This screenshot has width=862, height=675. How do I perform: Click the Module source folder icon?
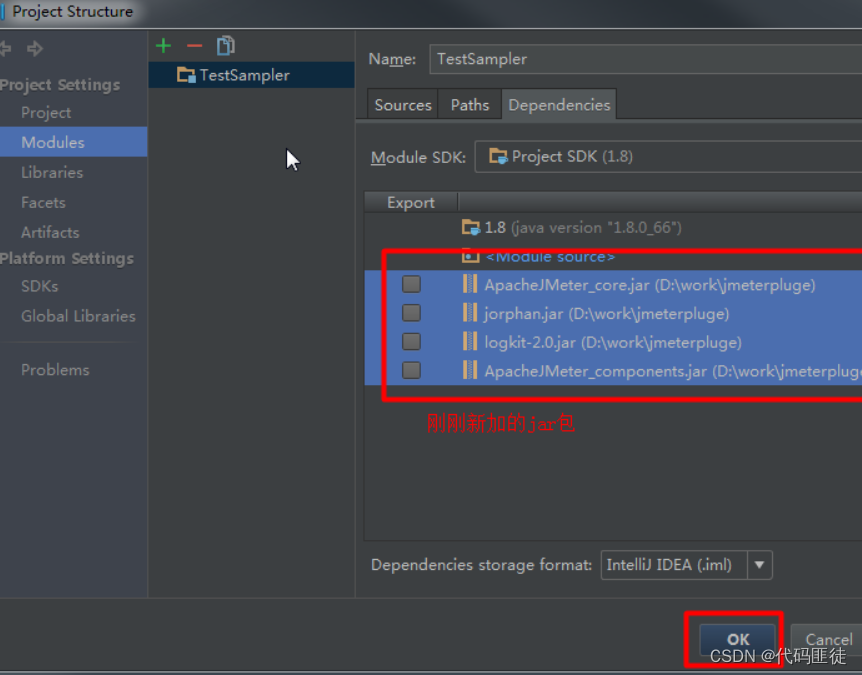(470, 256)
